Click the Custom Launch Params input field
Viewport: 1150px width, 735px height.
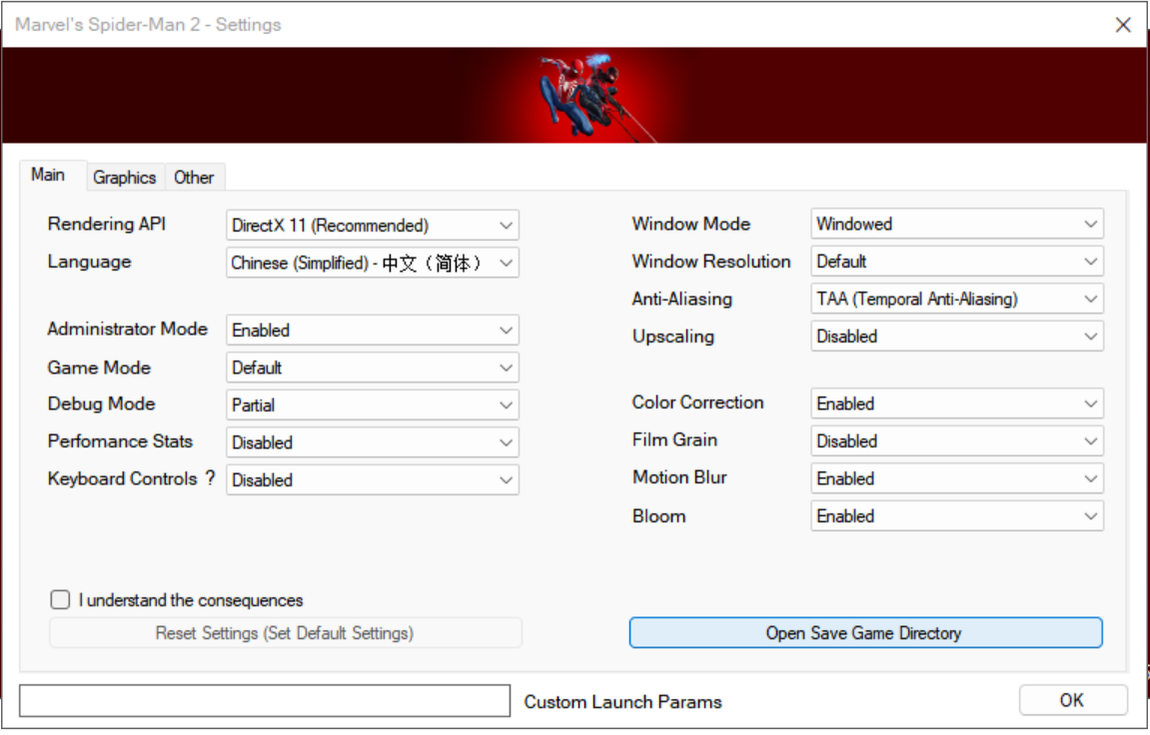(x=265, y=701)
